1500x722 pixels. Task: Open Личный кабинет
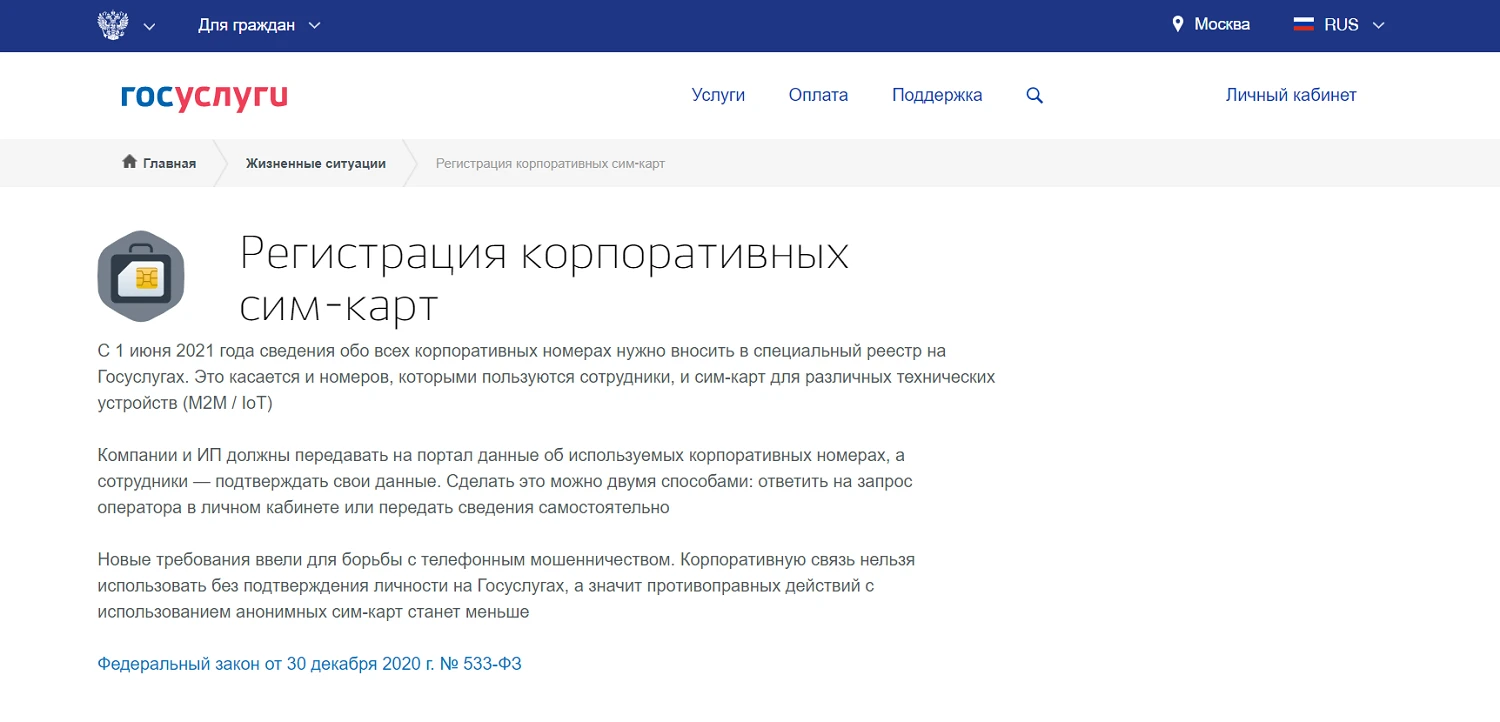click(1291, 95)
